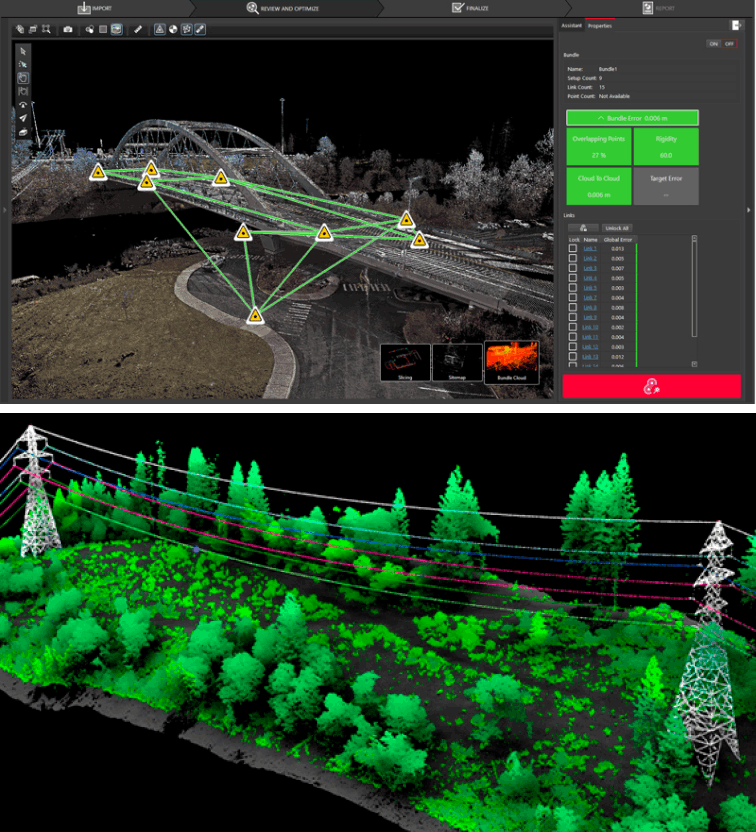This screenshot has width=756, height=832.
Task: Open the gray Target Error tile
Action: point(666,186)
